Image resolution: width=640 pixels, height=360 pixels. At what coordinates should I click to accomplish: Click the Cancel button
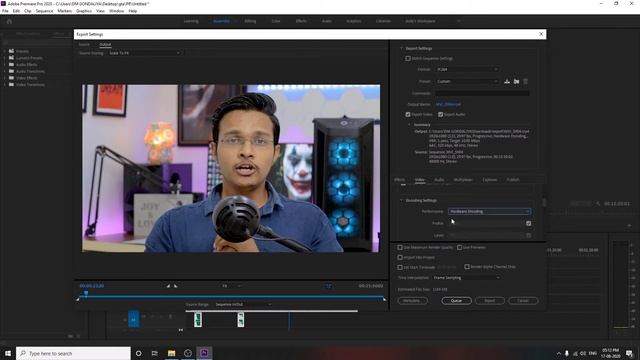click(523, 301)
